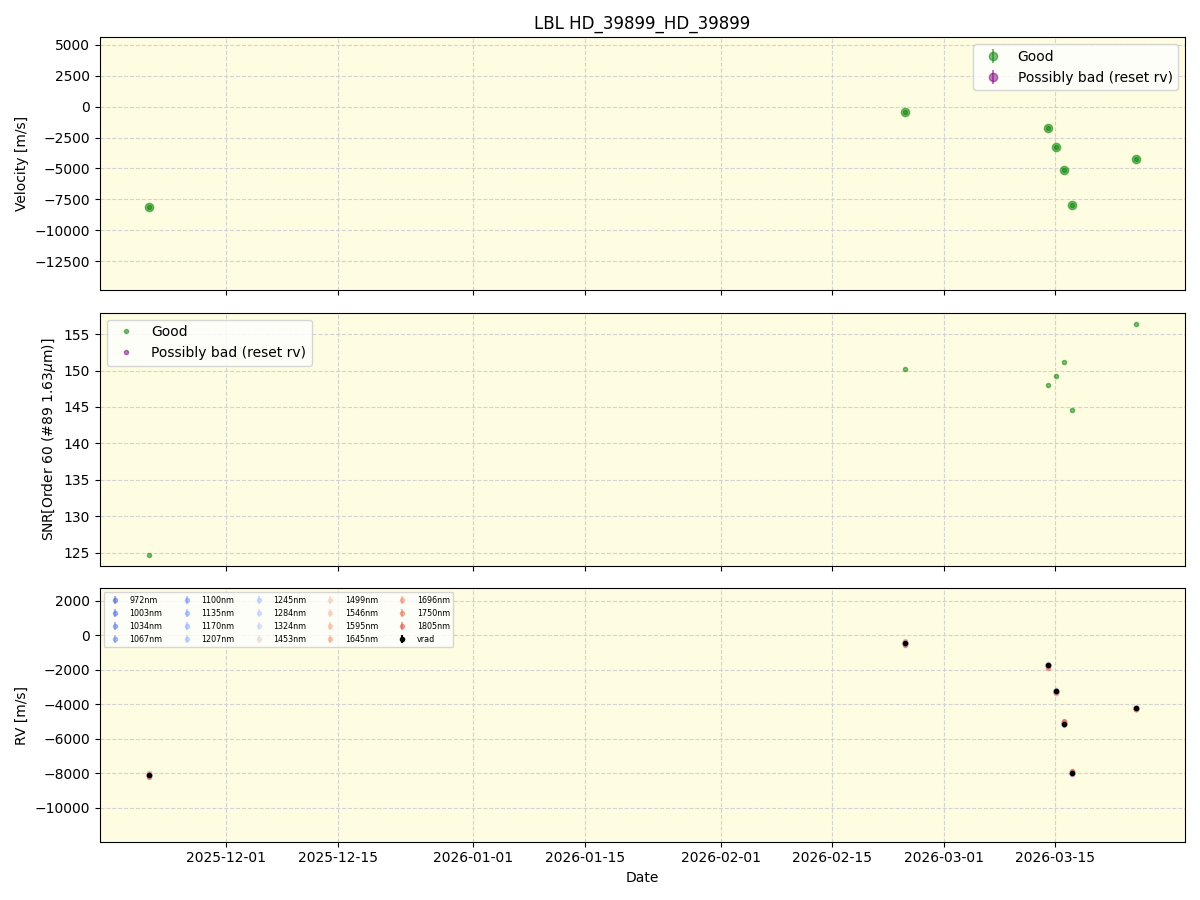This screenshot has width=1200, height=900.
Task: Click the 2026-02-01 date tick label
Action: click(721, 856)
